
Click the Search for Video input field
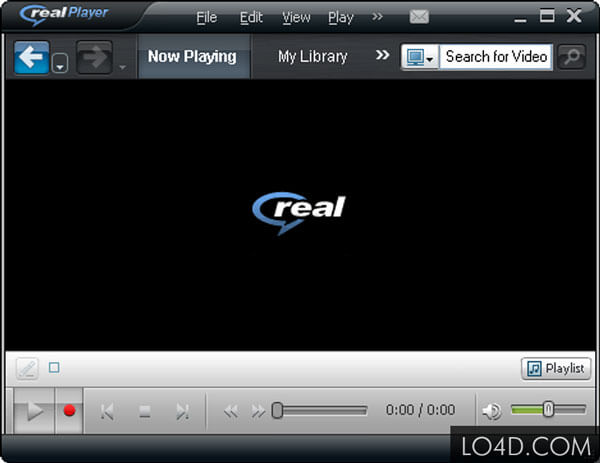click(496, 57)
